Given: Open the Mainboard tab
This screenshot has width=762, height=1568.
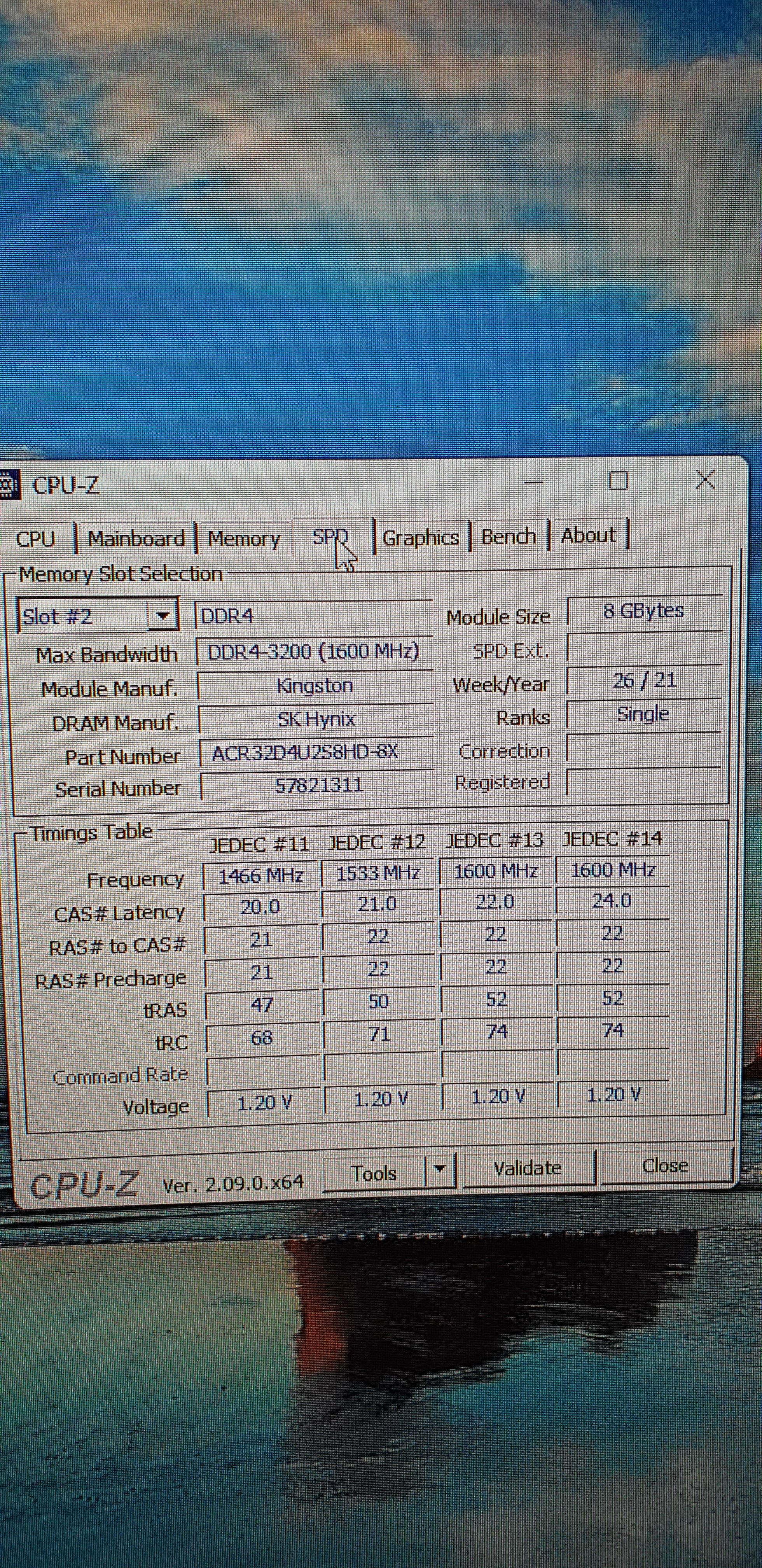Looking at the screenshot, I should [136, 539].
